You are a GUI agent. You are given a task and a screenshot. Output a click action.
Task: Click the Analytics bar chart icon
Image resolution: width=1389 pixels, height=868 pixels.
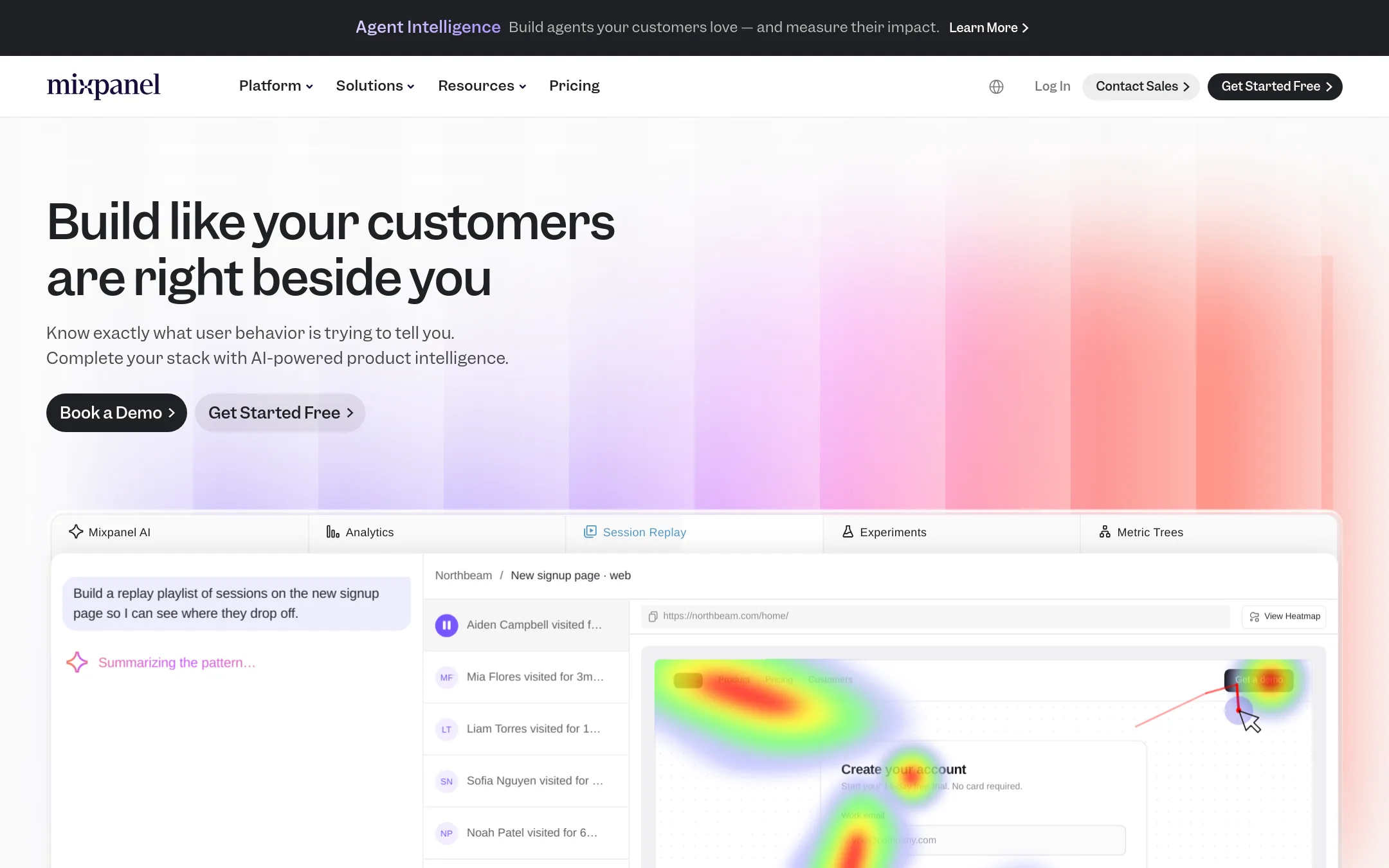(x=332, y=532)
